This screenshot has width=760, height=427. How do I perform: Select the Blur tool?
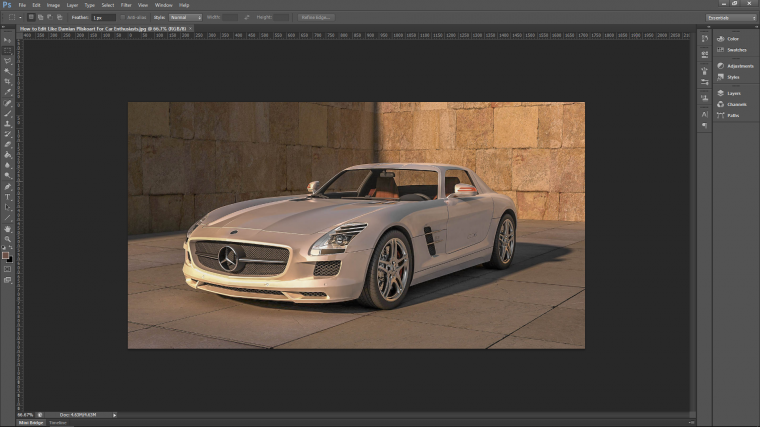(7, 165)
